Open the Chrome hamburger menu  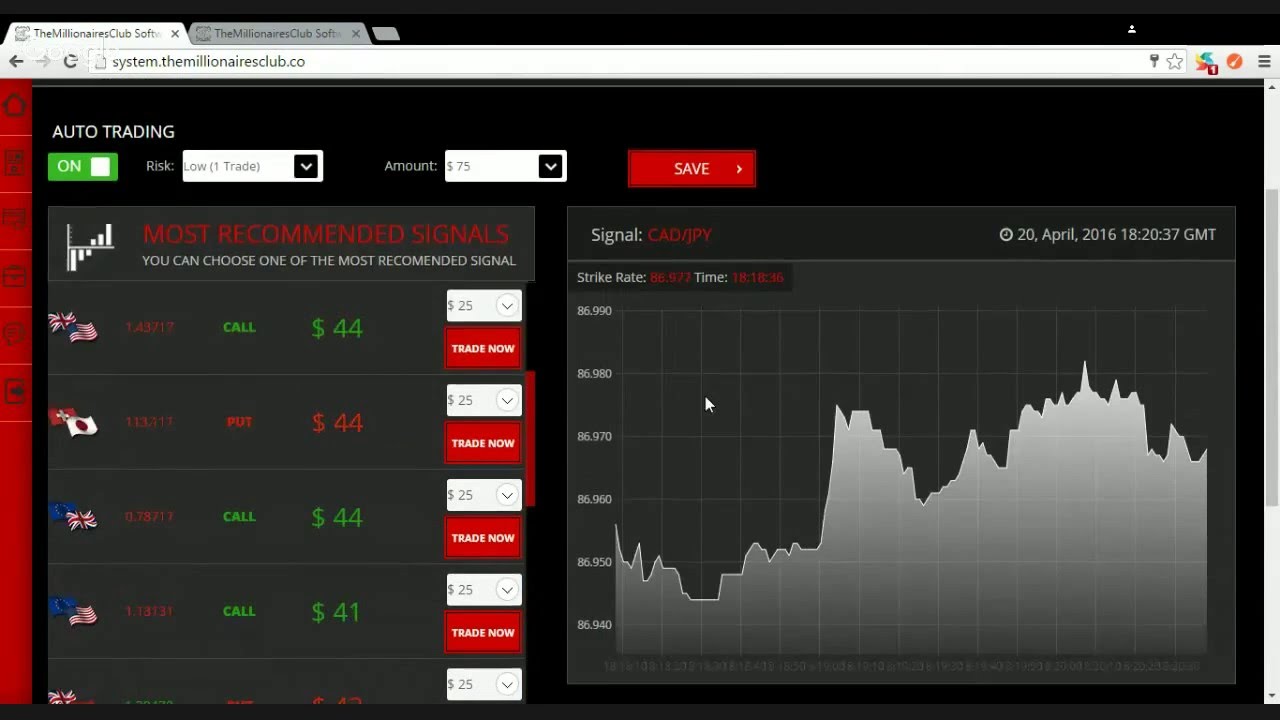1264,62
